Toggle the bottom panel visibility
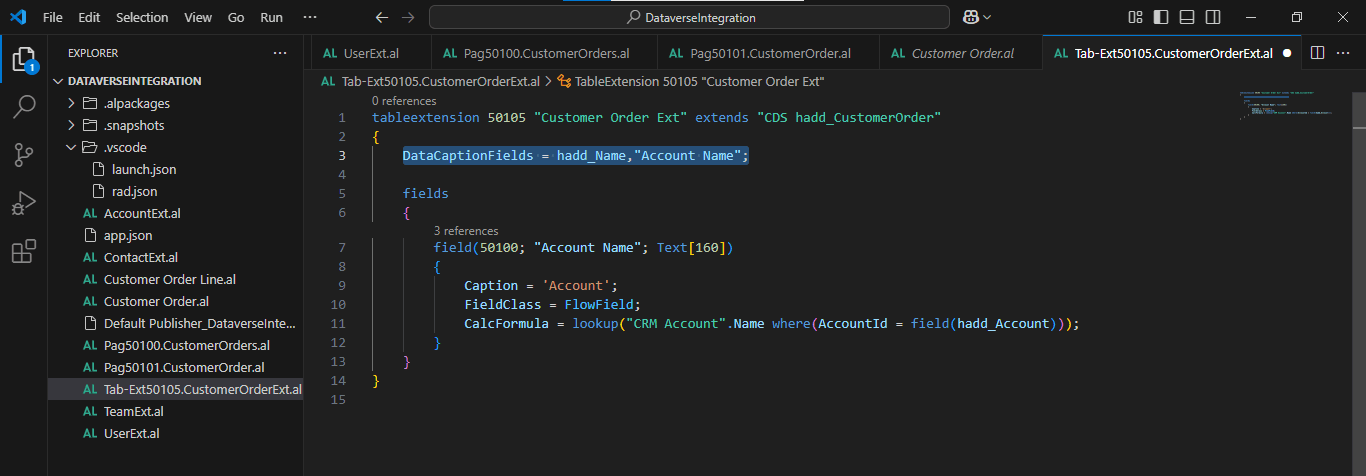This screenshot has width=1366, height=476. pos(1186,17)
